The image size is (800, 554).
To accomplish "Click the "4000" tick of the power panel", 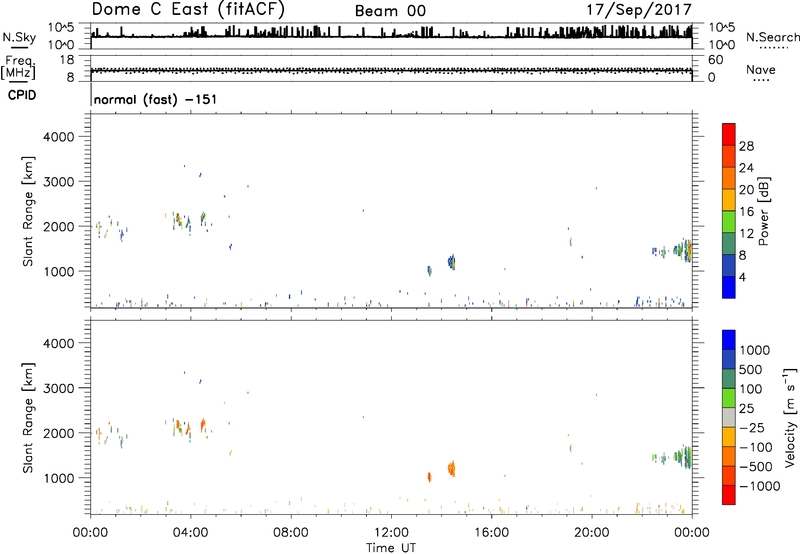I will (59, 137).
